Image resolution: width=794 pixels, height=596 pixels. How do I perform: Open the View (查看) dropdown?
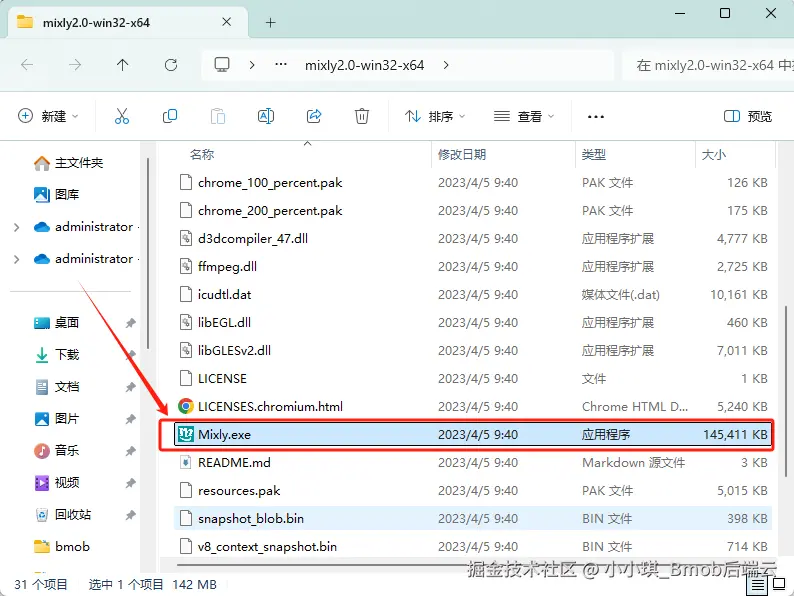pyautogui.click(x=524, y=116)
